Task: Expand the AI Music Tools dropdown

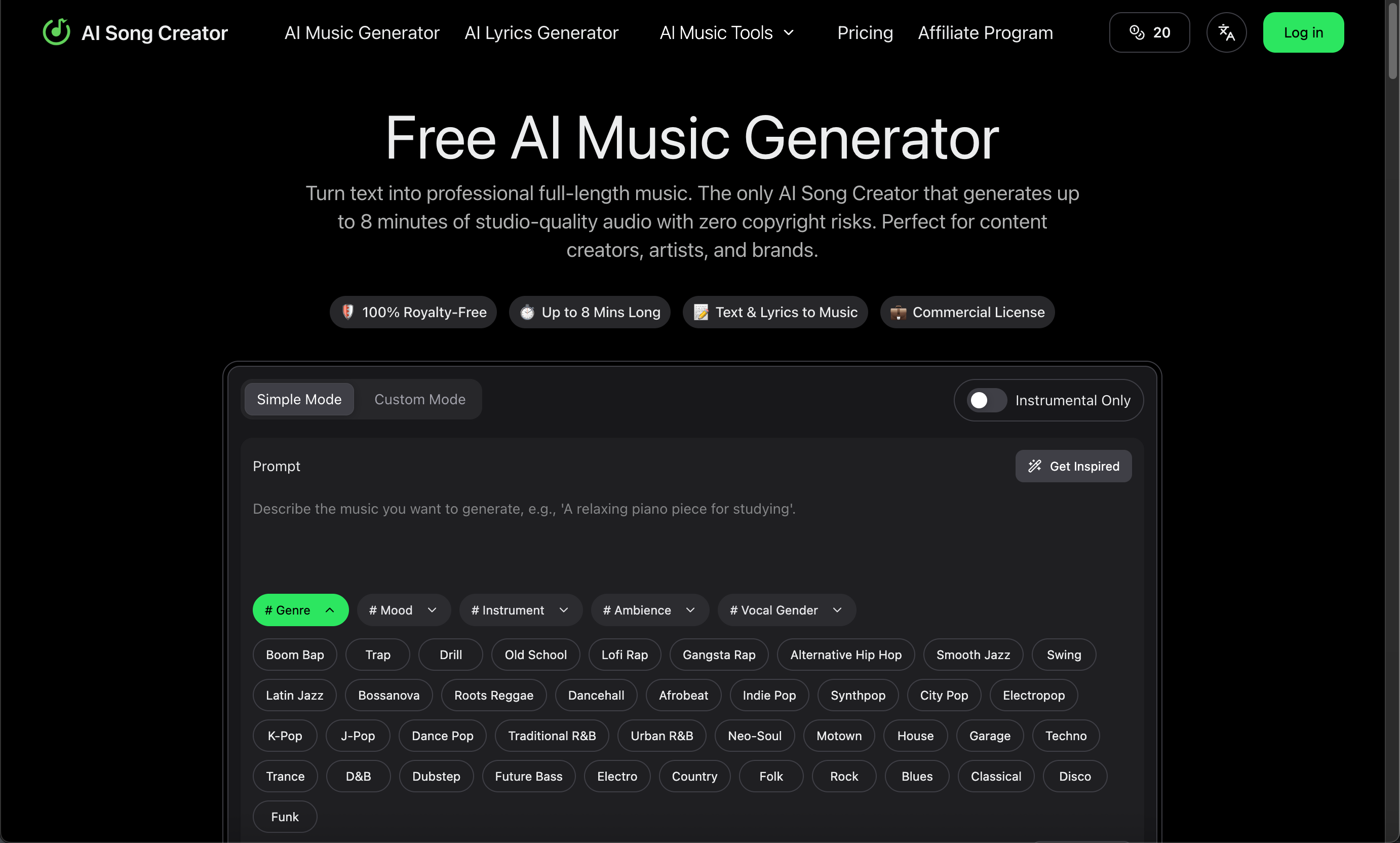Action: 726,32
